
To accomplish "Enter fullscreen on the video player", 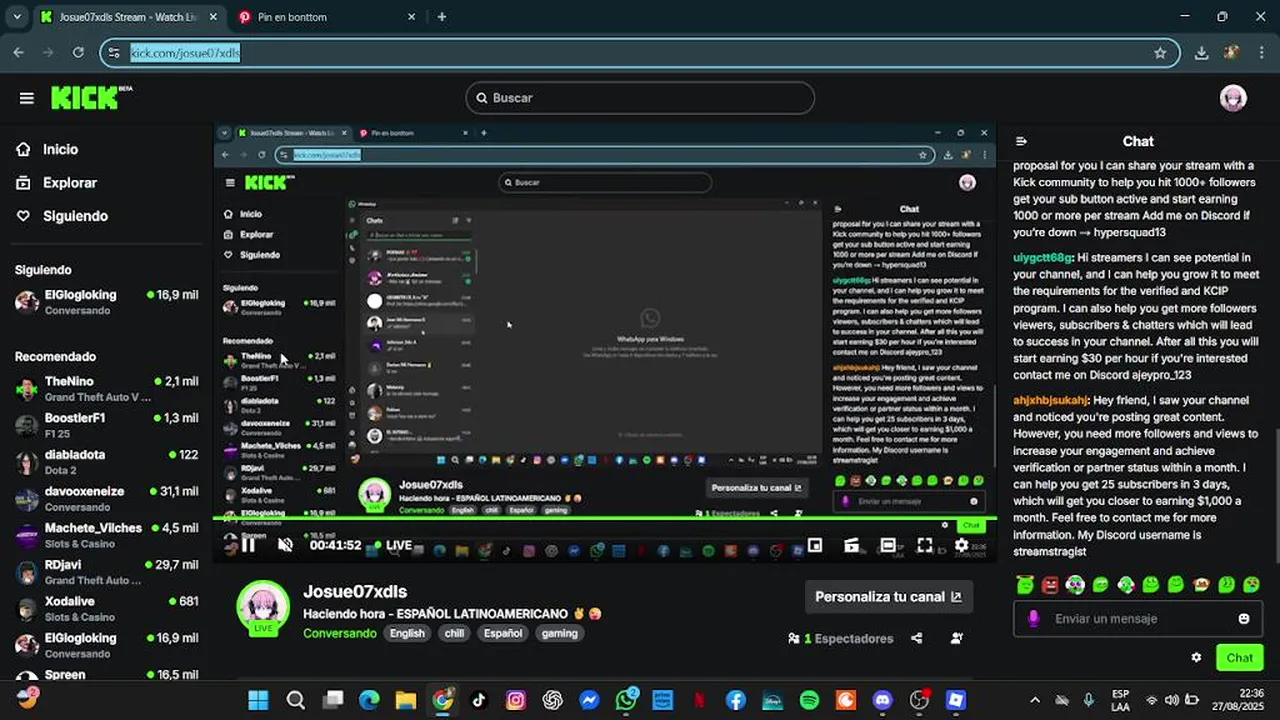I will [925, 545].
